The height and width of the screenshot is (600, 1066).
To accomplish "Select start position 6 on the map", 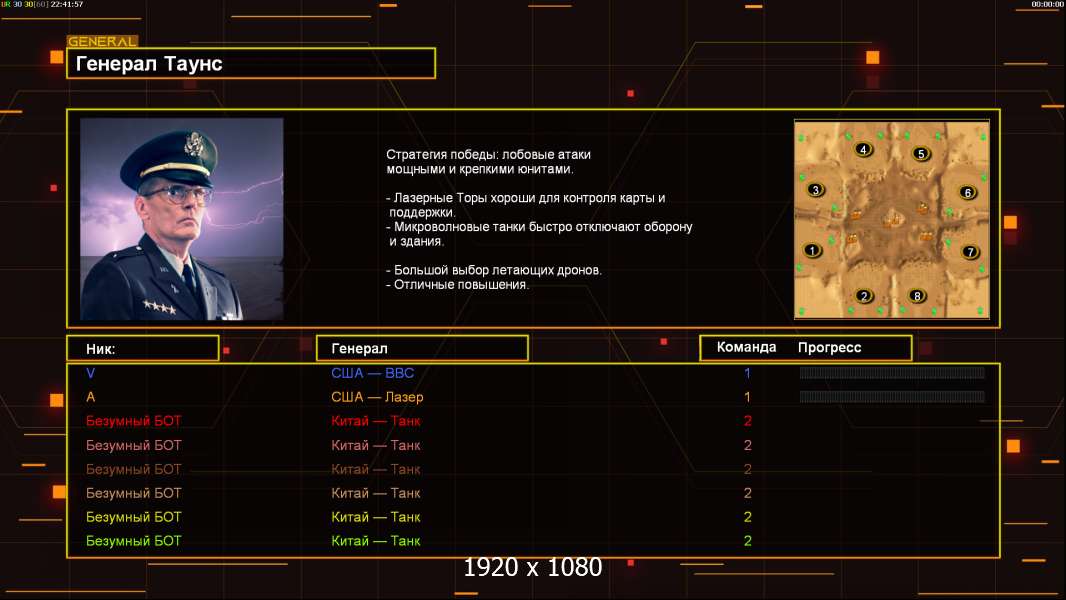I will pos(967,192).
